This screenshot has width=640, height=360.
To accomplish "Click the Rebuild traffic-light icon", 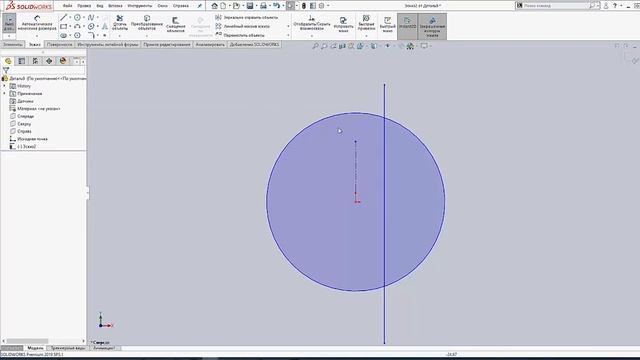I will point(304,6).
